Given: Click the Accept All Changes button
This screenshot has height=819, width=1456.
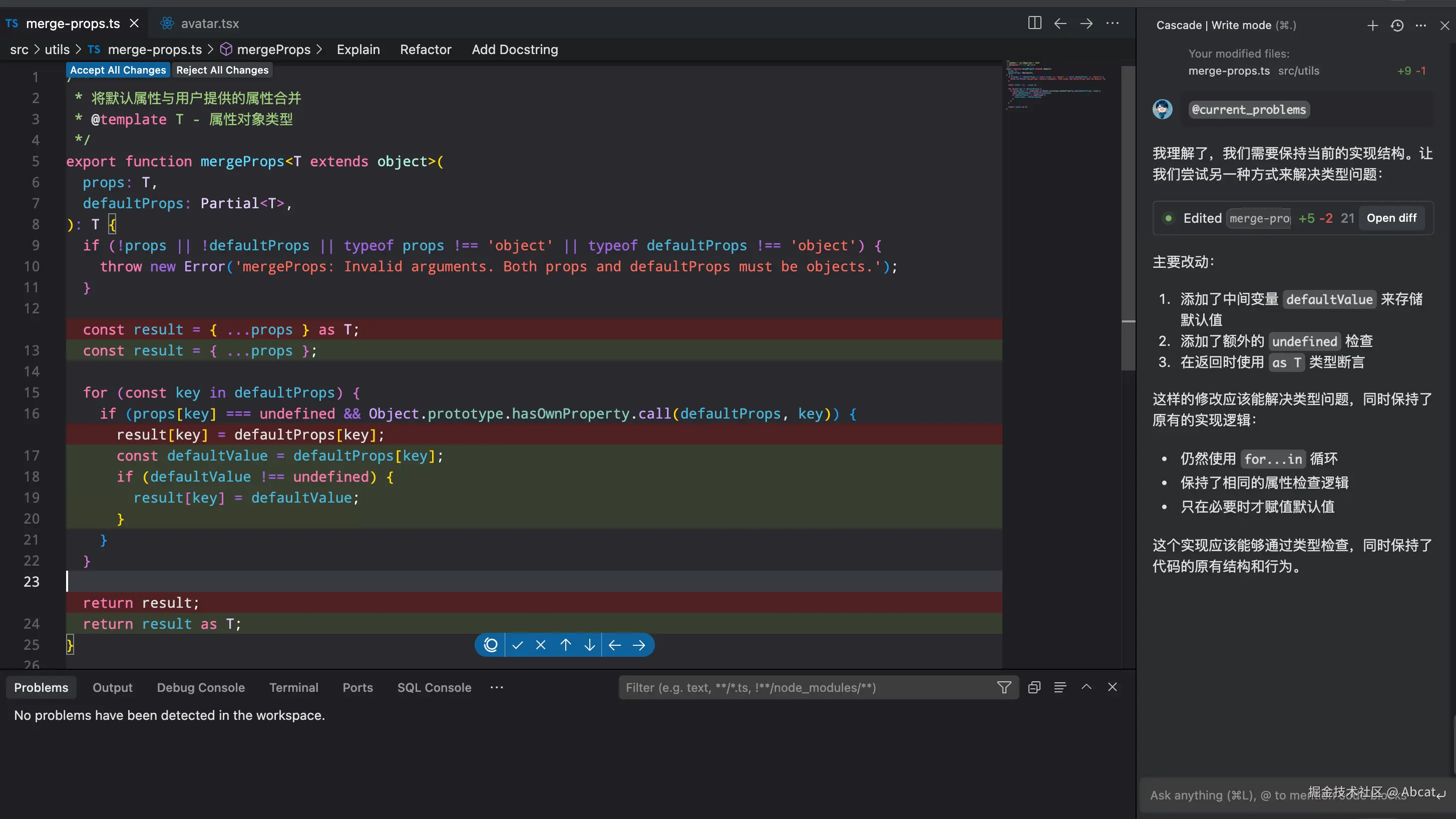Looking at the screenshot, I should pos(118,70).
